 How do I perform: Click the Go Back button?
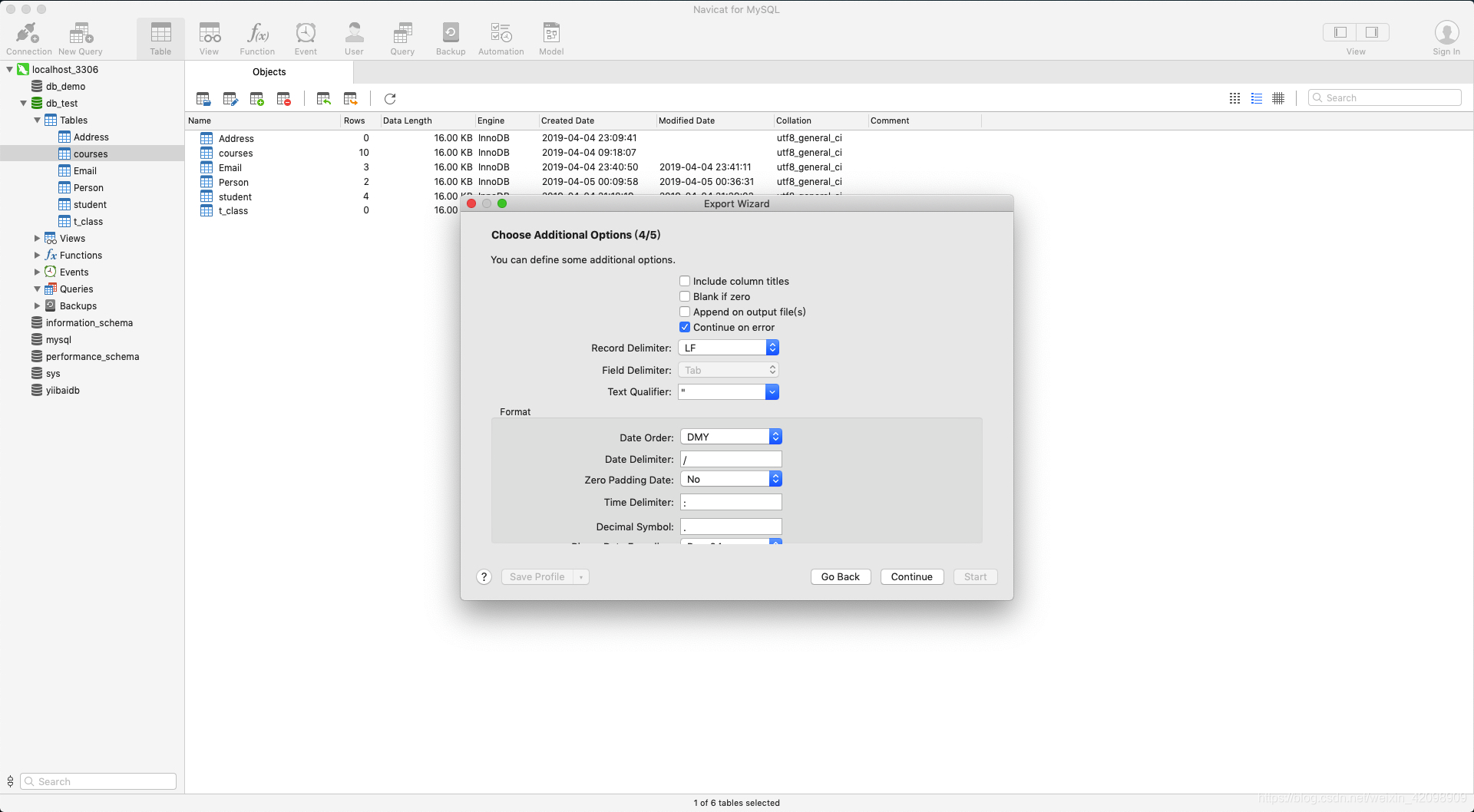point(841,577)
